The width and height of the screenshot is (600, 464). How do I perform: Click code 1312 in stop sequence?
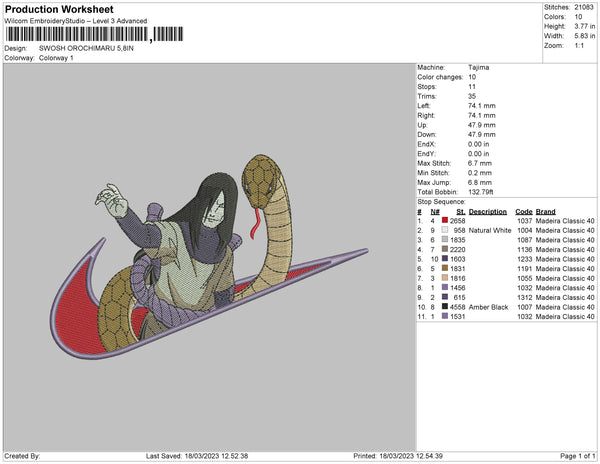pos(525,297)
